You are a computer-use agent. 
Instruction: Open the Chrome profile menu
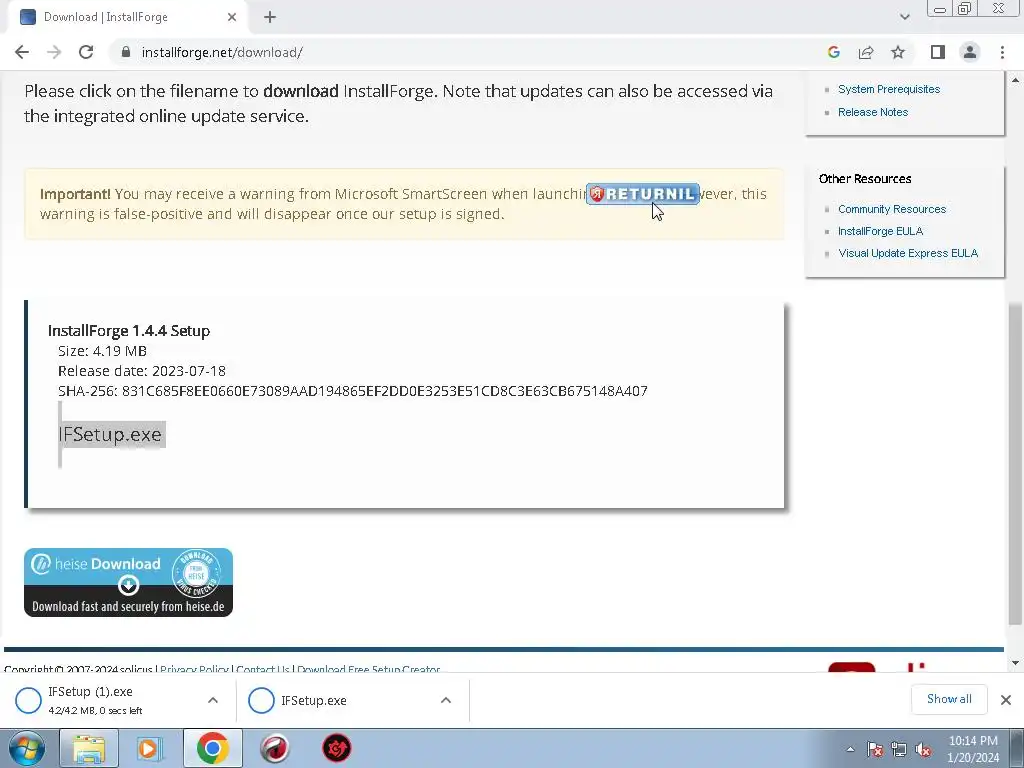(x=970, y=52)
